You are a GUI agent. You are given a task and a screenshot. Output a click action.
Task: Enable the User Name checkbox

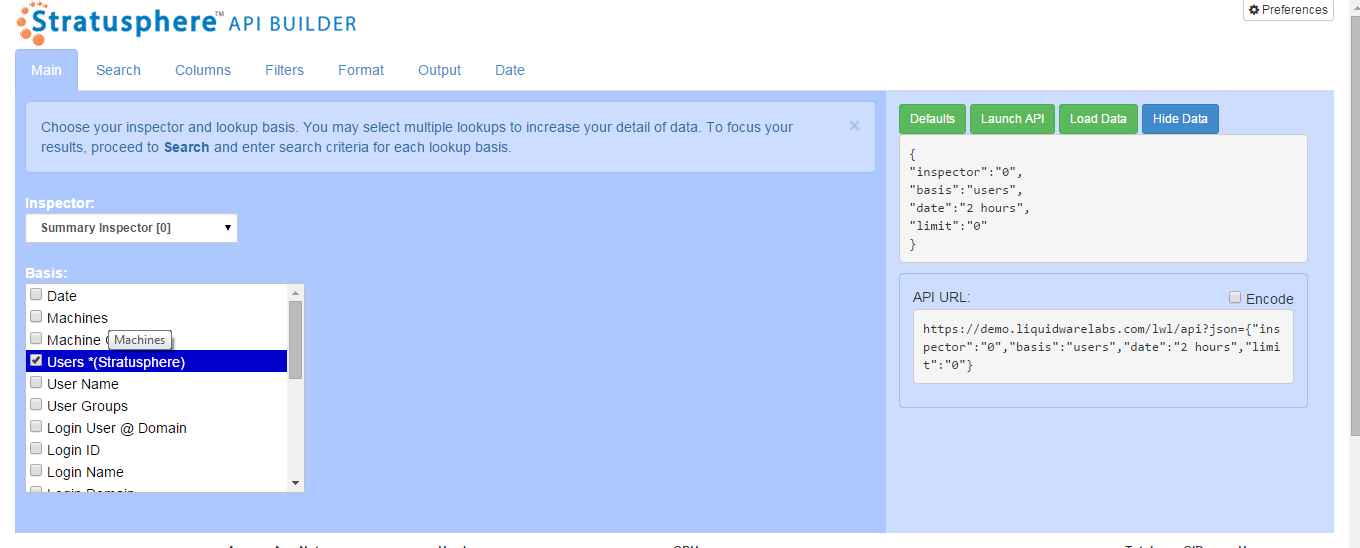tap(36, 383)
